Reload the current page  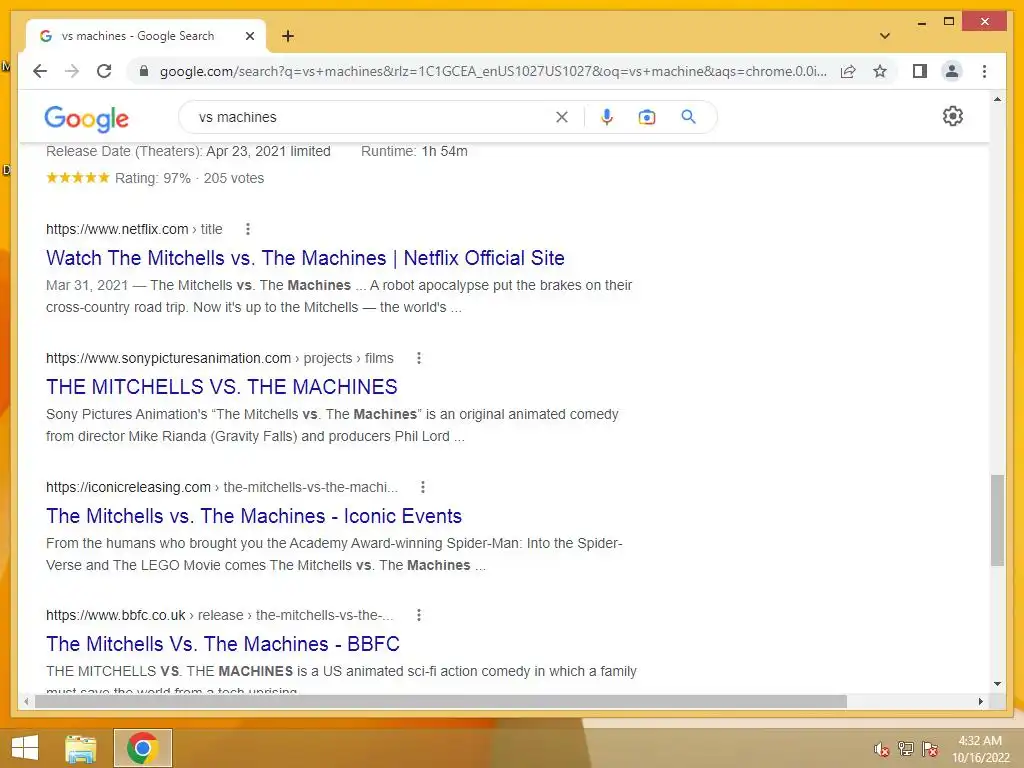point(104,71)
